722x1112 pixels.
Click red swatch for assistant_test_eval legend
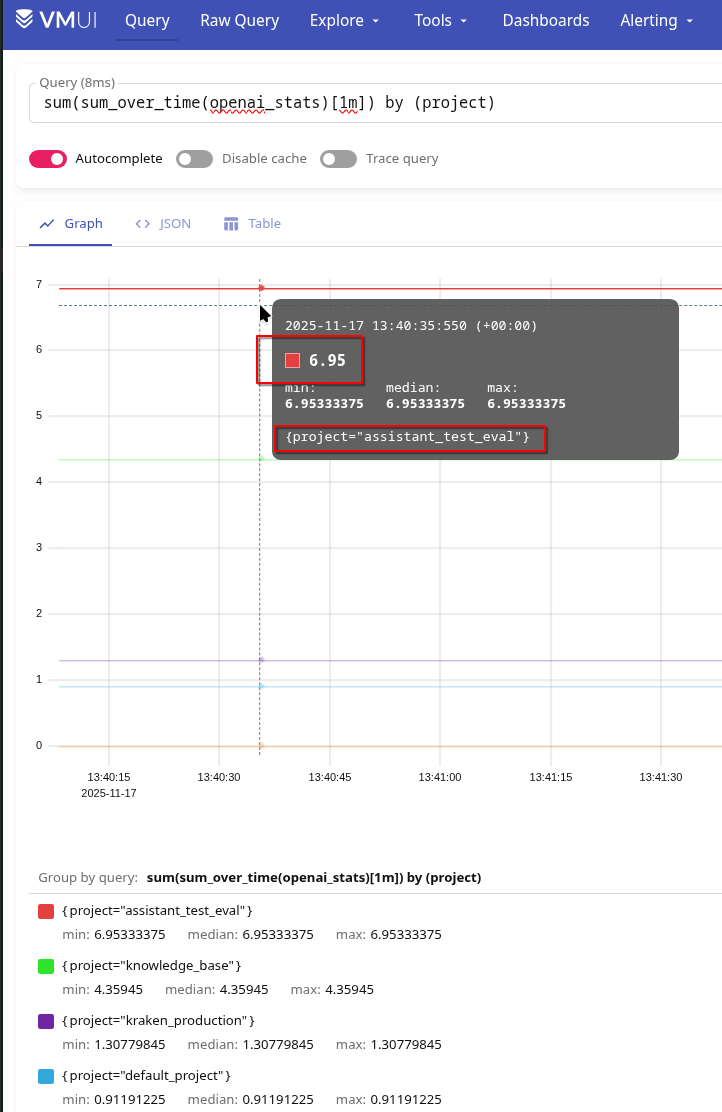point(46,911)
